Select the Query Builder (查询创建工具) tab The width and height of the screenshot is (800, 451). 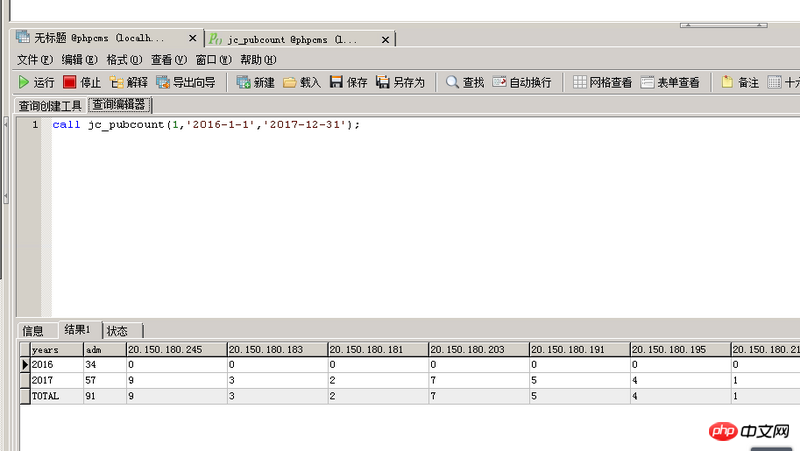(50, 106)
